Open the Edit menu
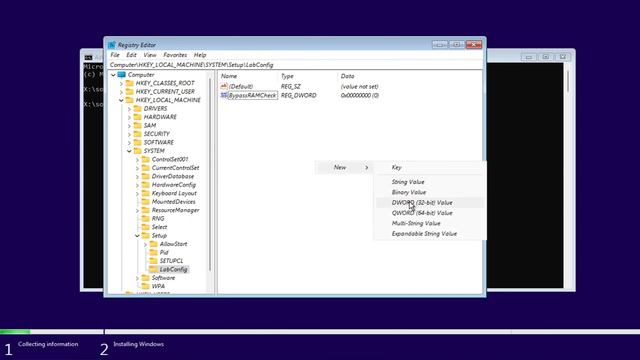640x360 pixels. point(131,55)
